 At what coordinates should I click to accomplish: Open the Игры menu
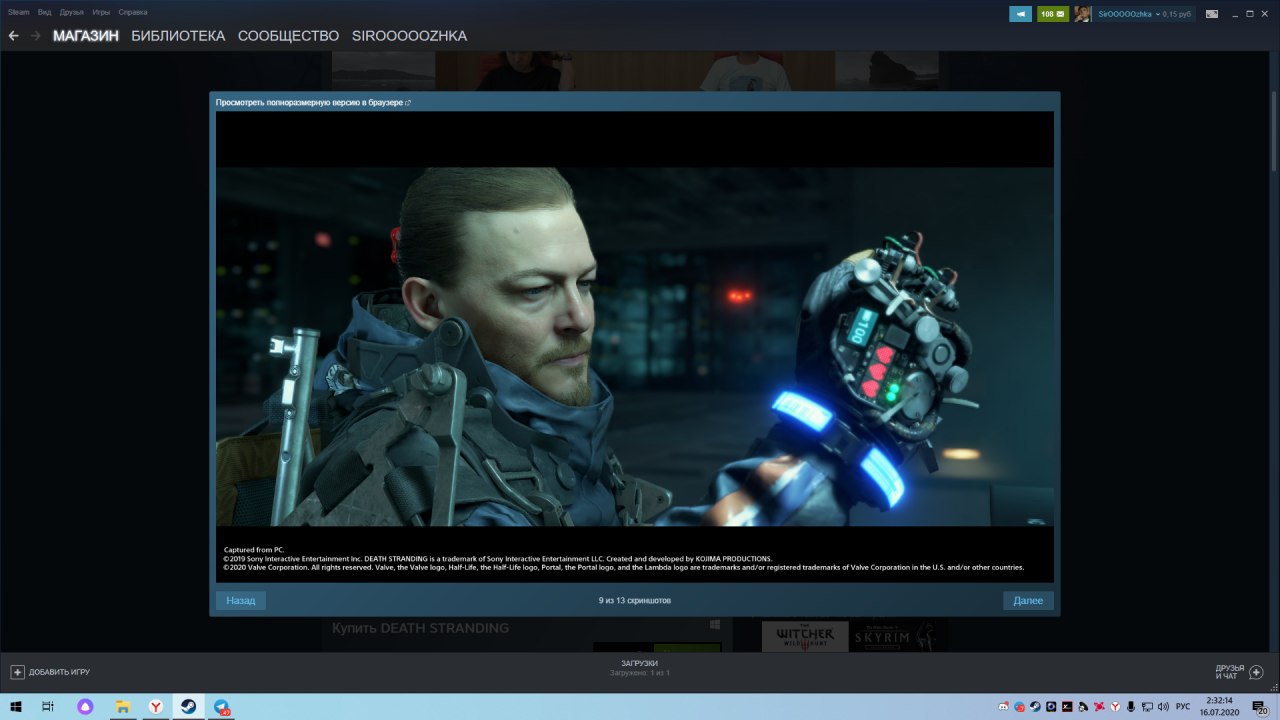click(101, 12)
